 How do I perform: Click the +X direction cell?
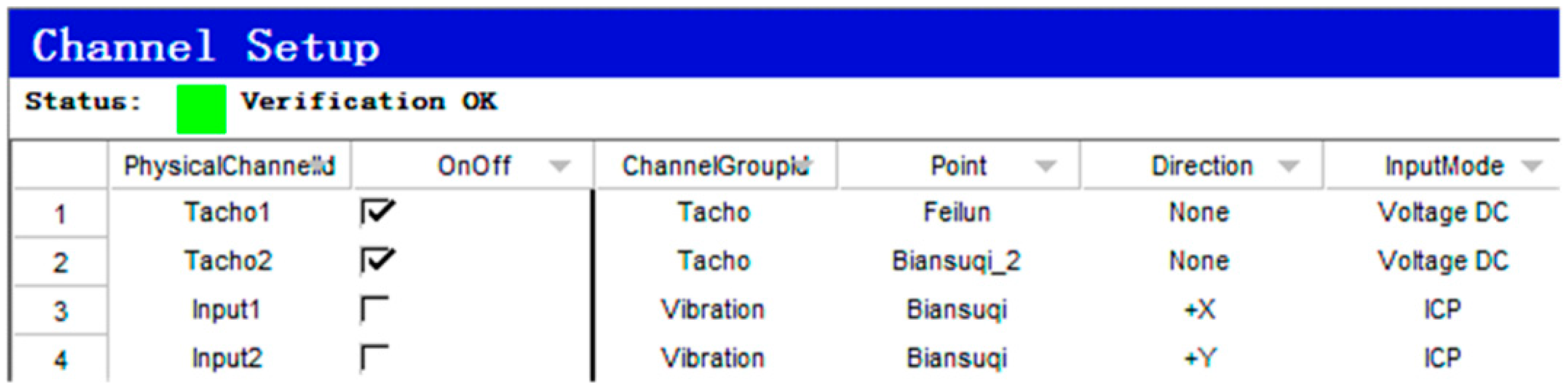(1199, 309)
